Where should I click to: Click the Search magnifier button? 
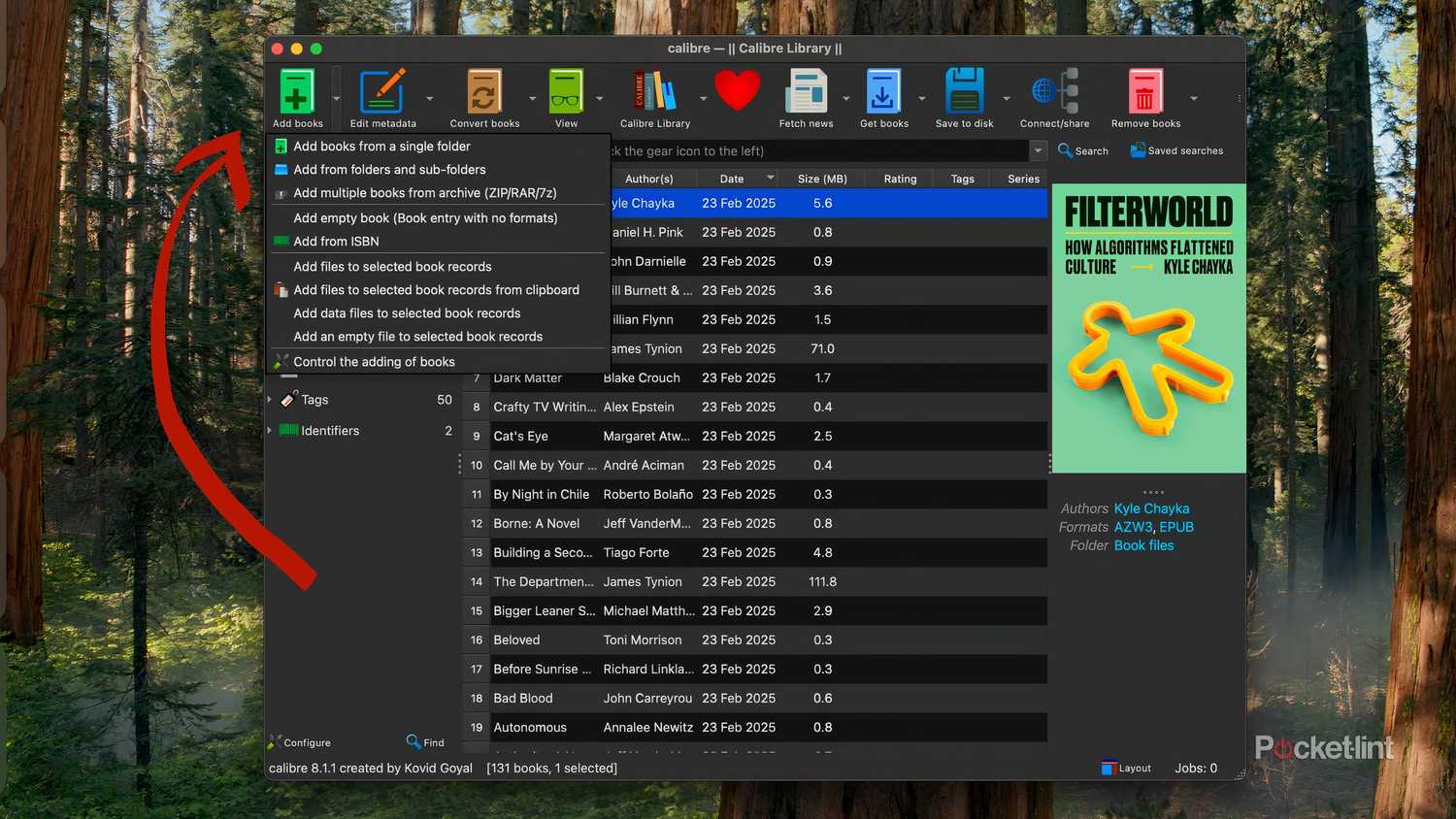click(1083, 150)
